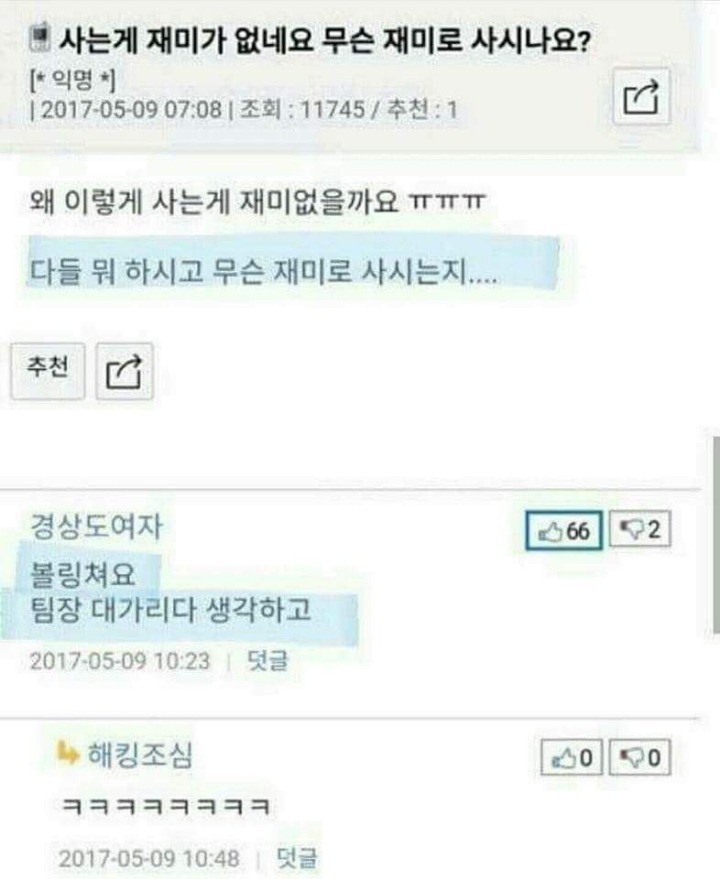Click the comment text 볼링쳐요

[82, 574]
